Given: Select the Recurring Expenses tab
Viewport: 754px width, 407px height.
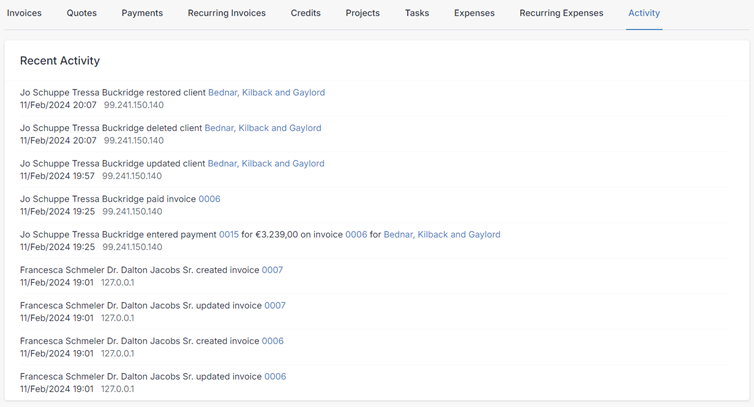Looking at the screenshot, I should click(x=561, y=13).
